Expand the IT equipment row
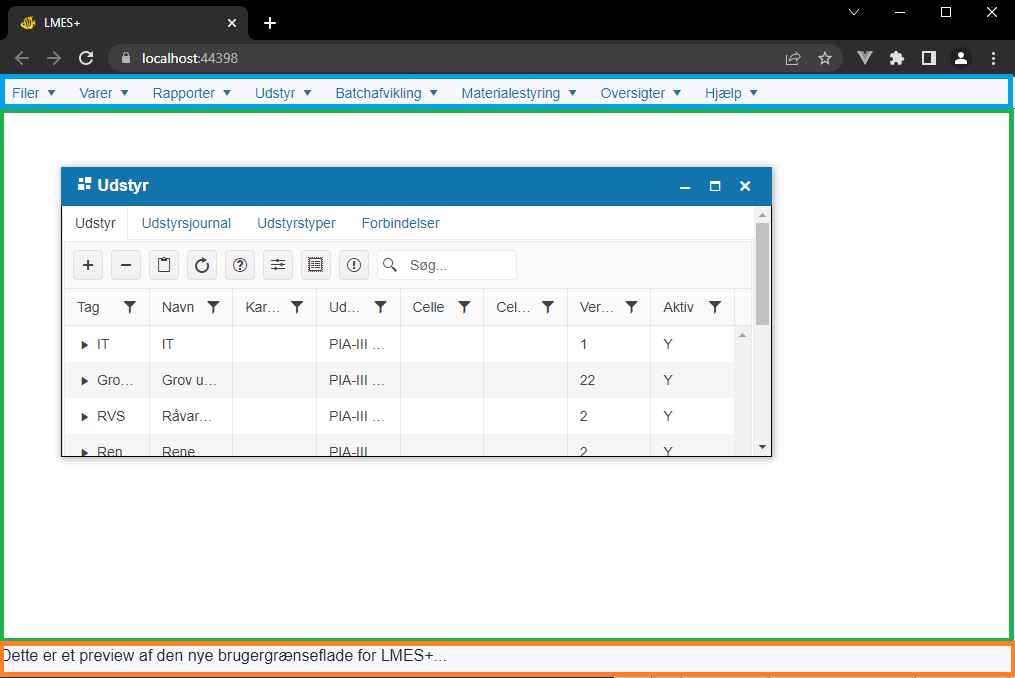The height and width of the screenshot is (678, 1015). tap(84, 343)
